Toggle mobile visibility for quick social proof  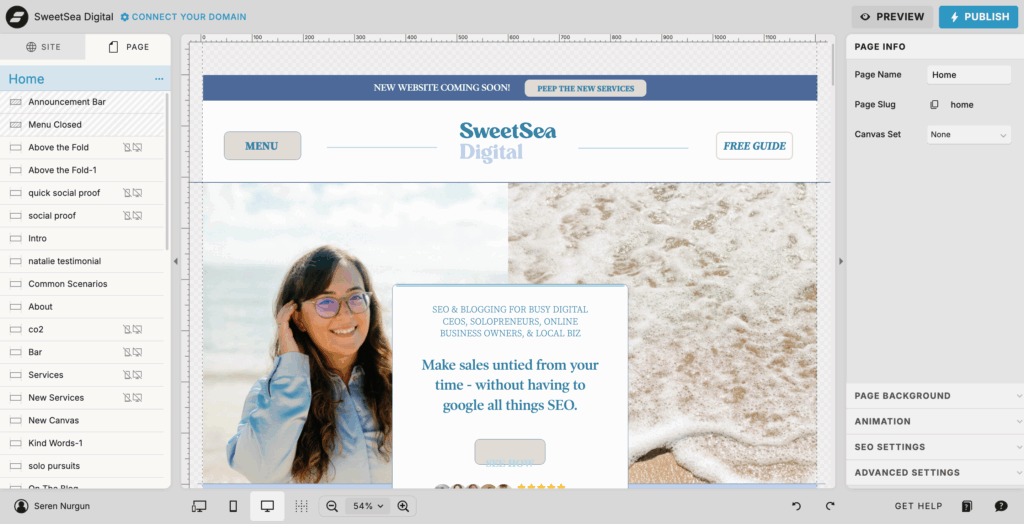(127, 193)
